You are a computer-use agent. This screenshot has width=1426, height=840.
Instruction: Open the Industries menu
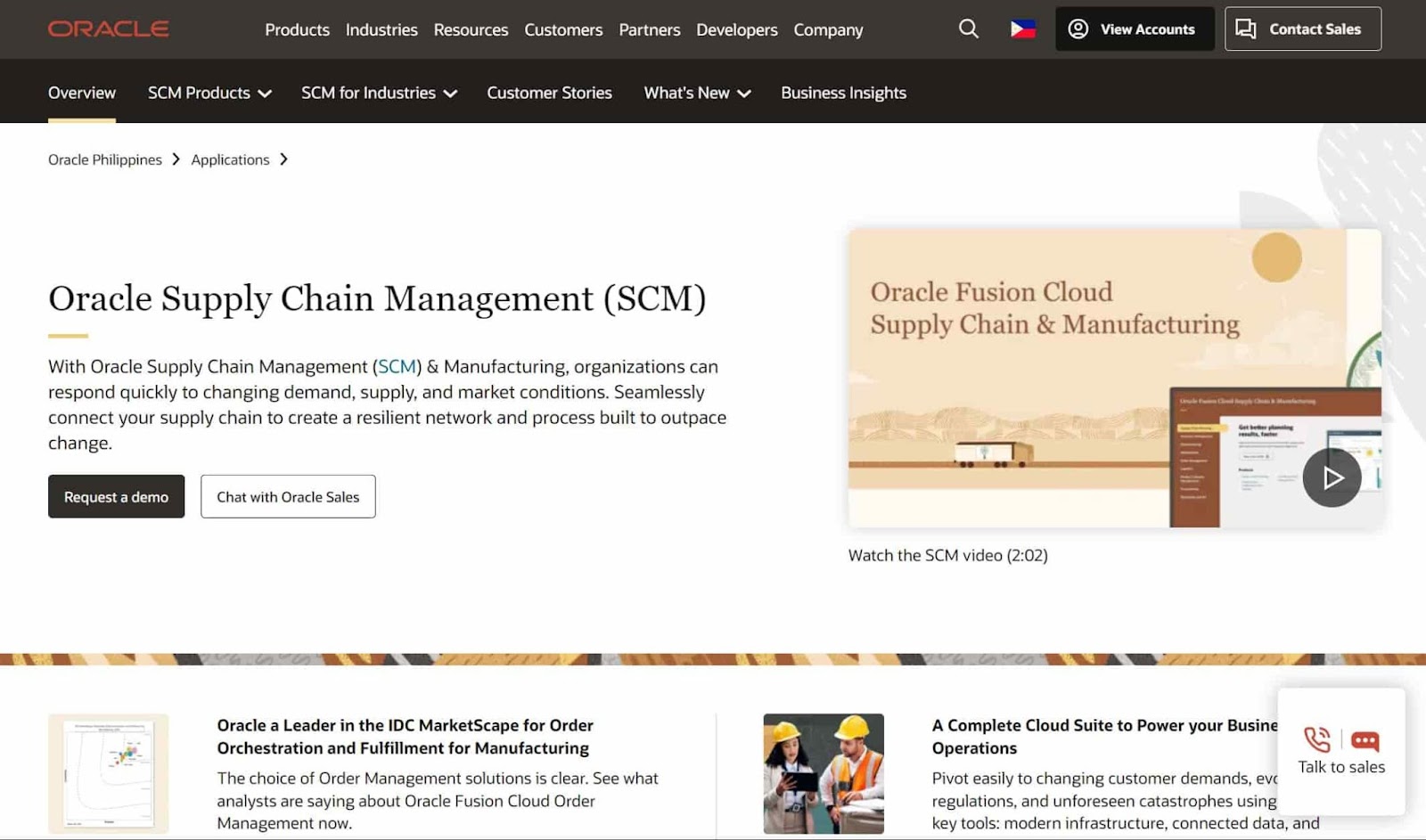[381, 29]
